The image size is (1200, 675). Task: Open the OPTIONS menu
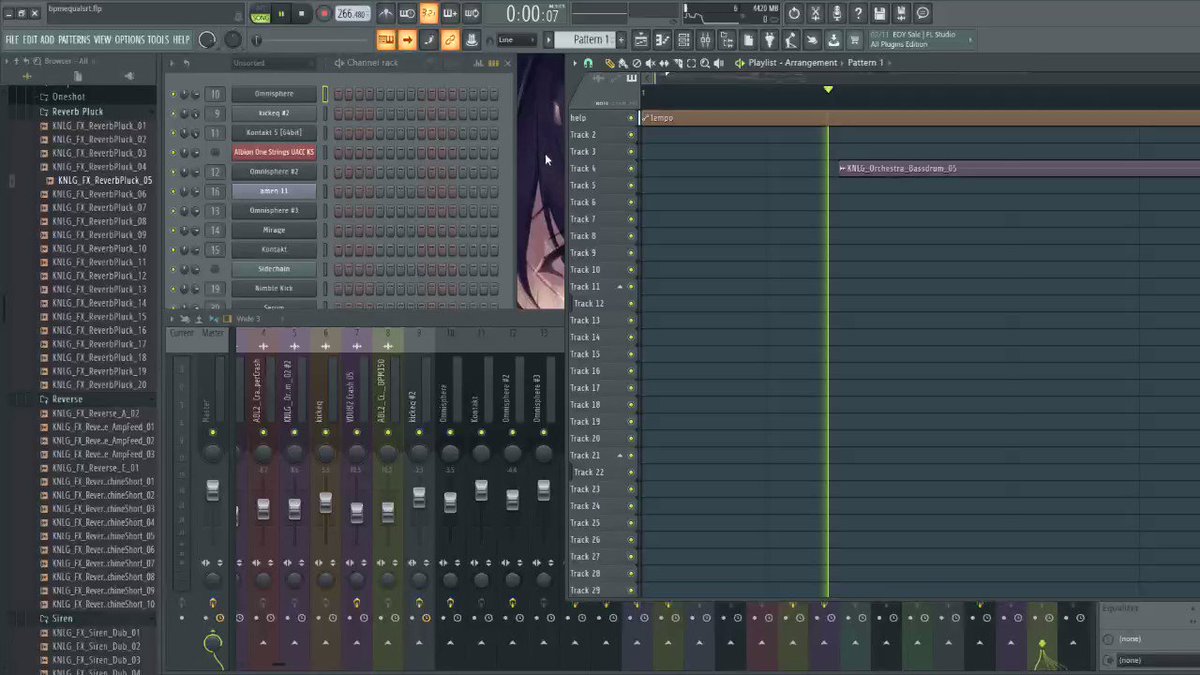(129, 39)
